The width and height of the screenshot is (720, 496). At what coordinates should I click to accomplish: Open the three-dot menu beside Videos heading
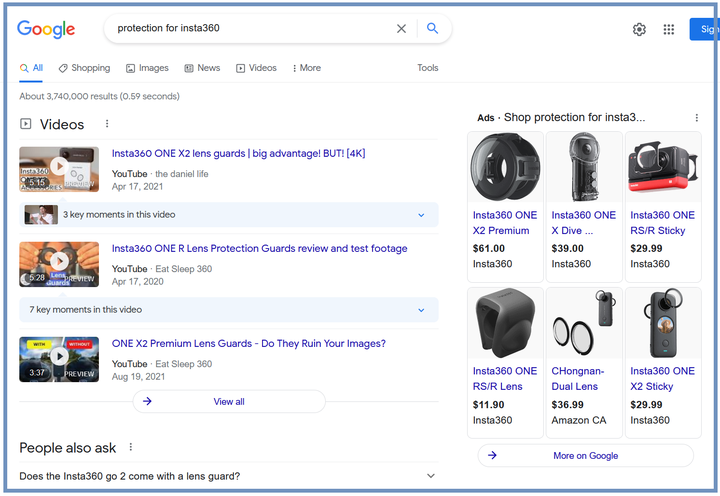point(107,124)
